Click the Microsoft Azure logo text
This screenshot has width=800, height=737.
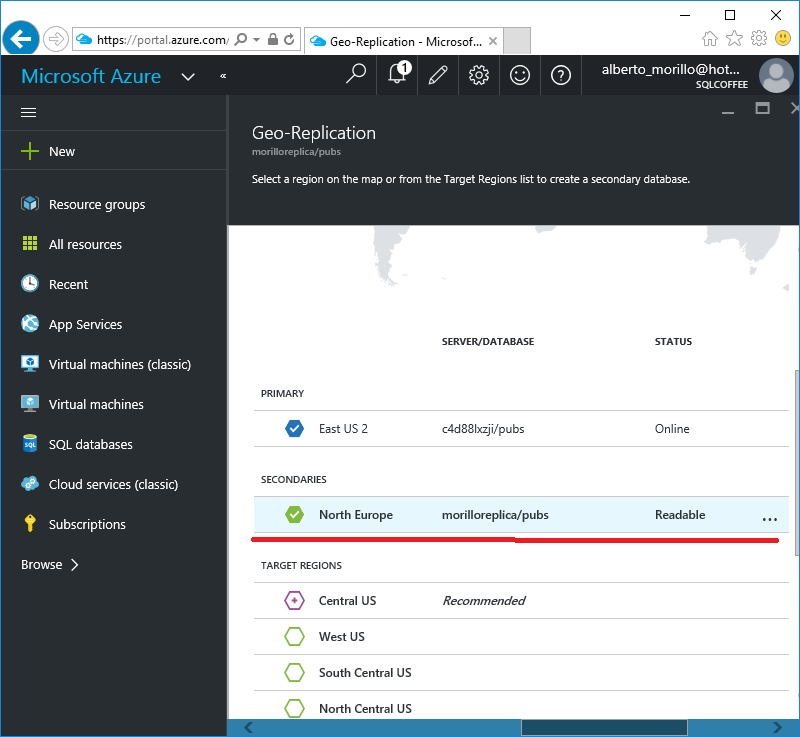91,76
